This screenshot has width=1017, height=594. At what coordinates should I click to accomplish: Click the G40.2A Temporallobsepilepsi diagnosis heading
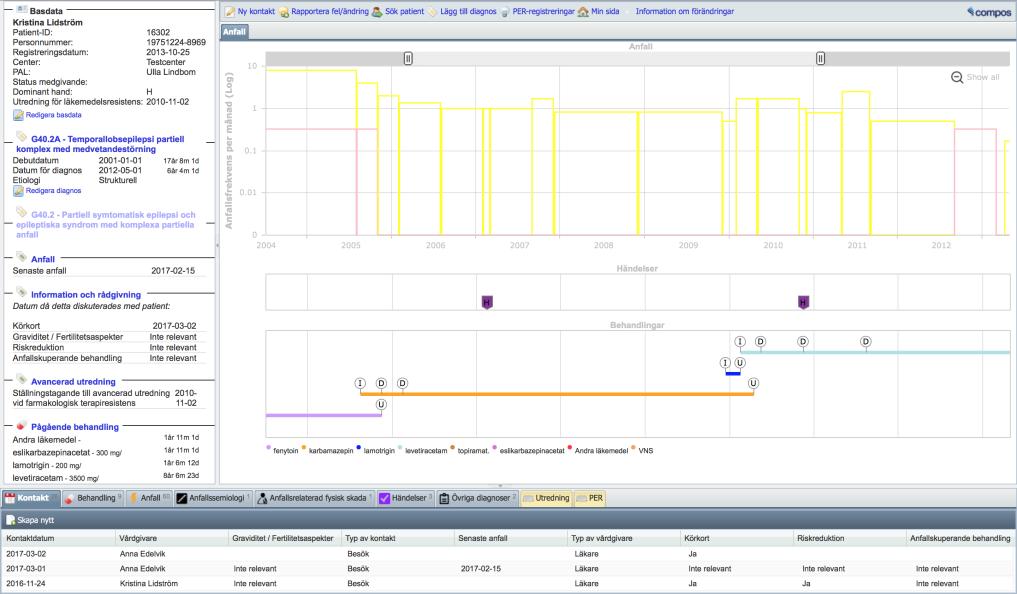click(x=101, y=144)
